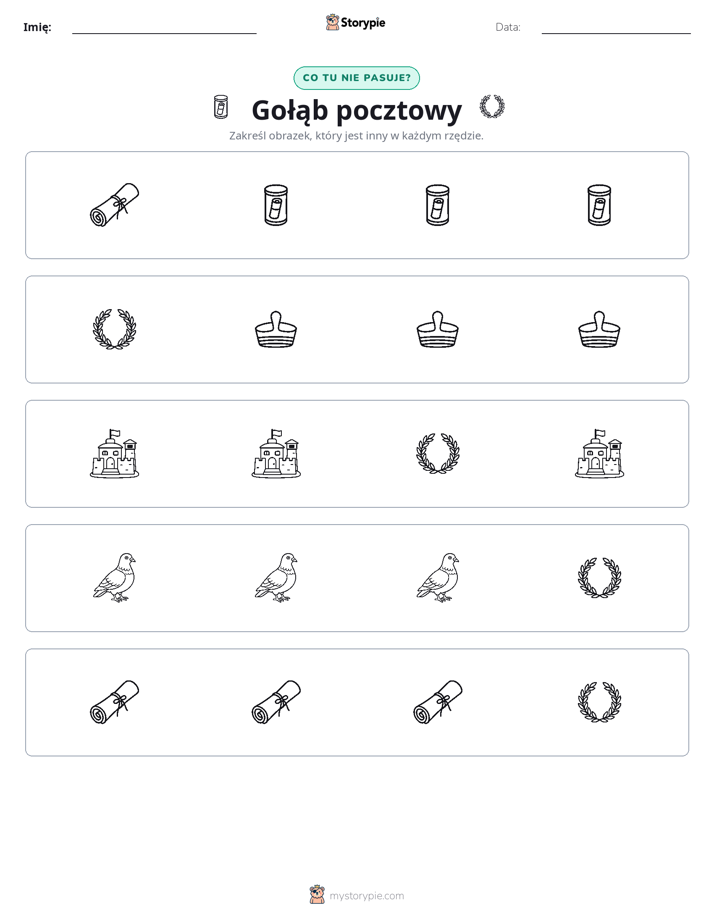The height and width of the screenshot is (924, 714).
Task: Click the Storypie logo at top
Action: [355, 22]
